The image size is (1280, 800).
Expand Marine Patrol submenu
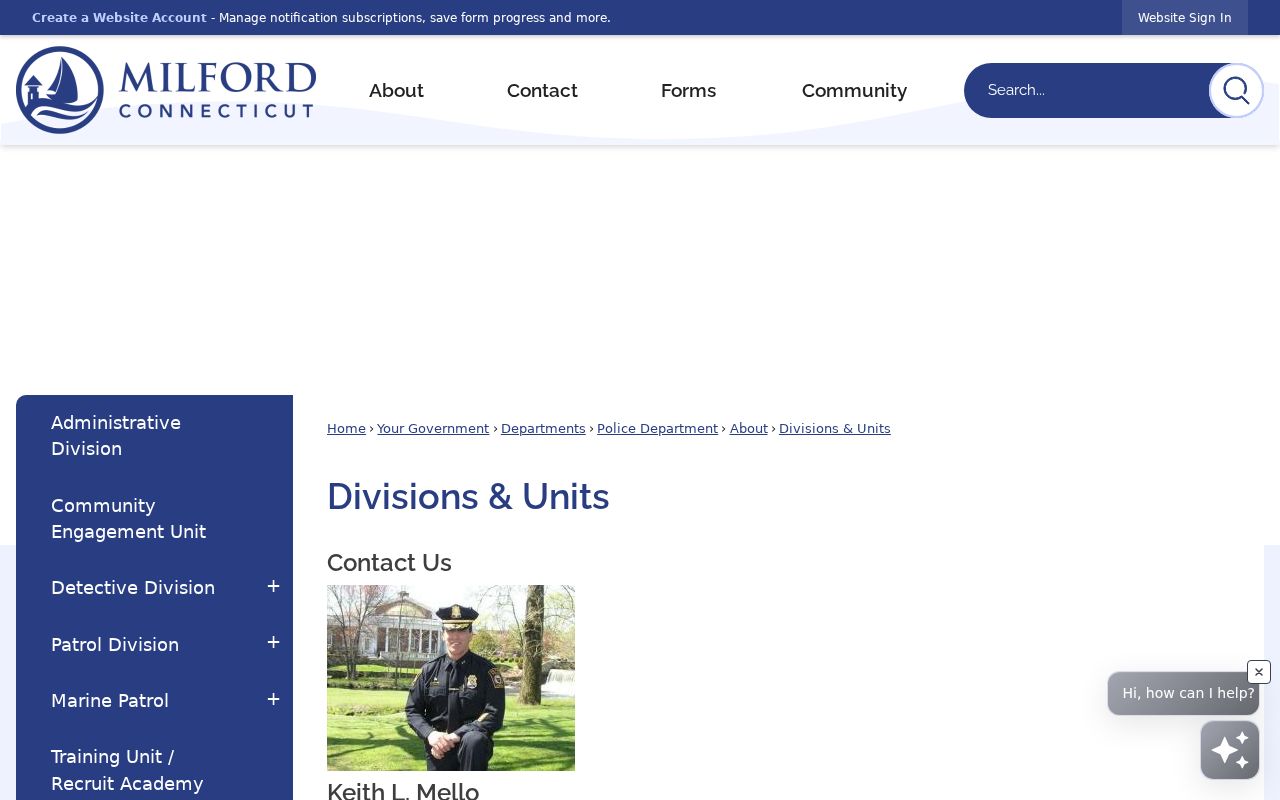[x=273, y=700]
